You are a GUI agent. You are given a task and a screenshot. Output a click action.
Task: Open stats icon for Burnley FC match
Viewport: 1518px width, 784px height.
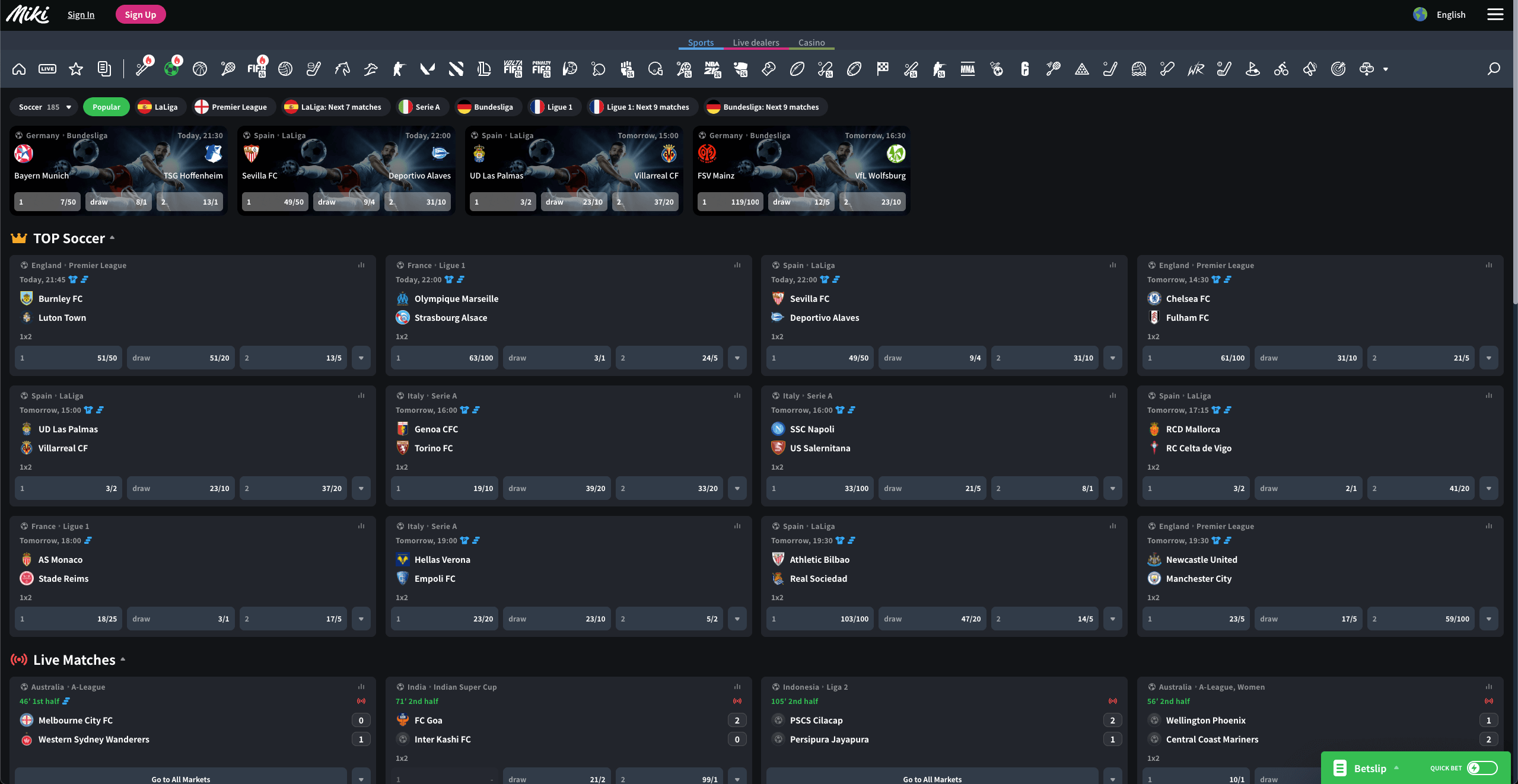click(361, 265)
